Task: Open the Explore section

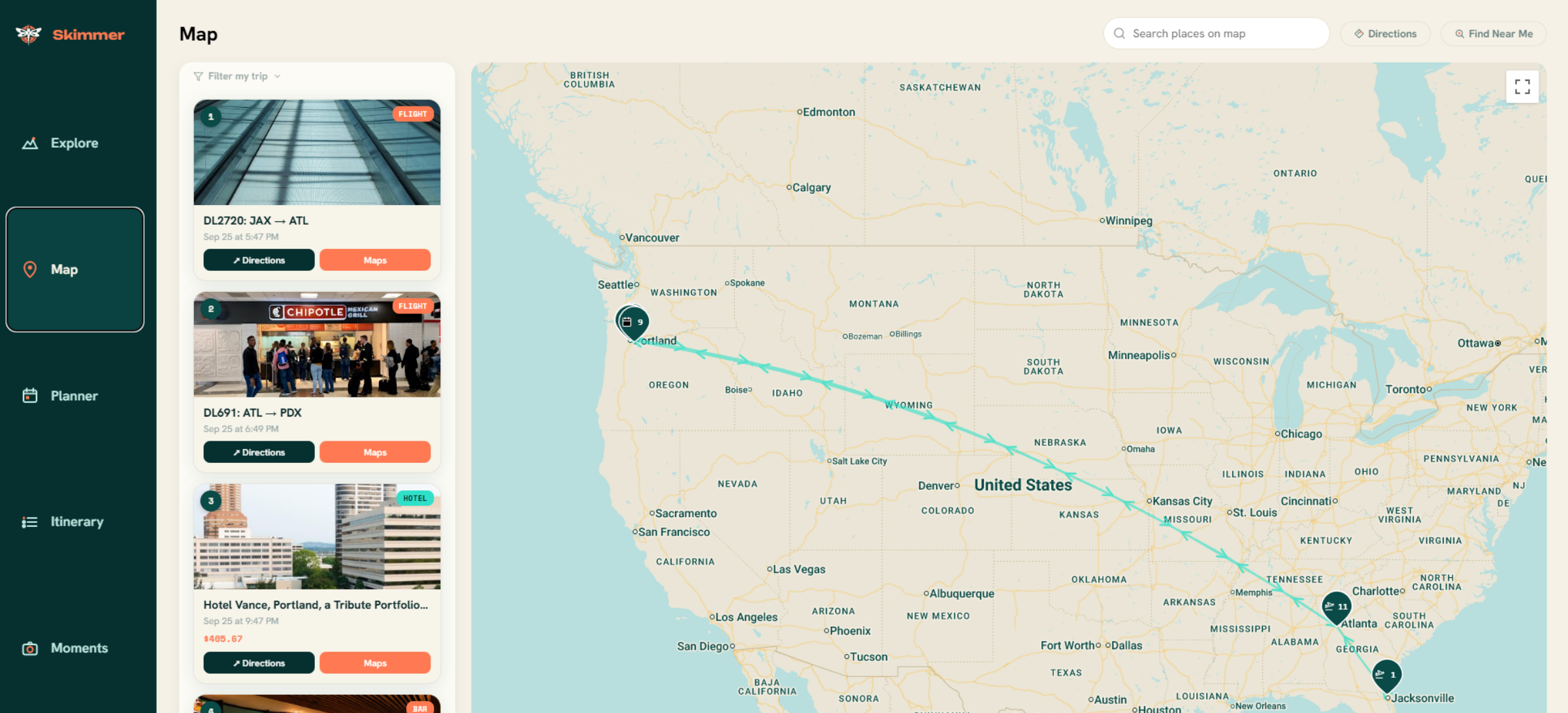Action: pyautogui.click(x=74, y=143)
